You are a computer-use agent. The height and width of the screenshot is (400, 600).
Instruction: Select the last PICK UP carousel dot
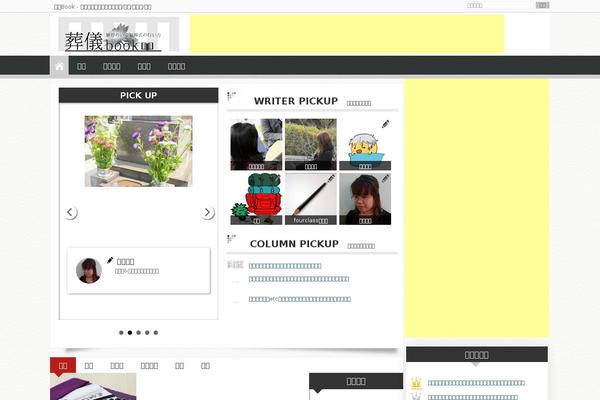[156, 333]
